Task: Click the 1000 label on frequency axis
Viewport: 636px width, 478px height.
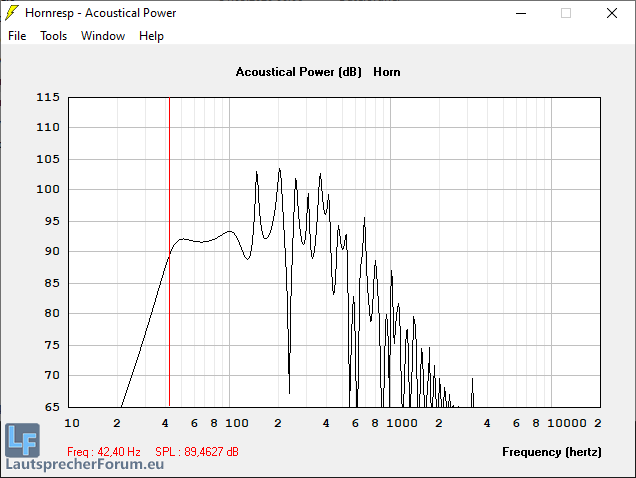Action: point(402,423)
